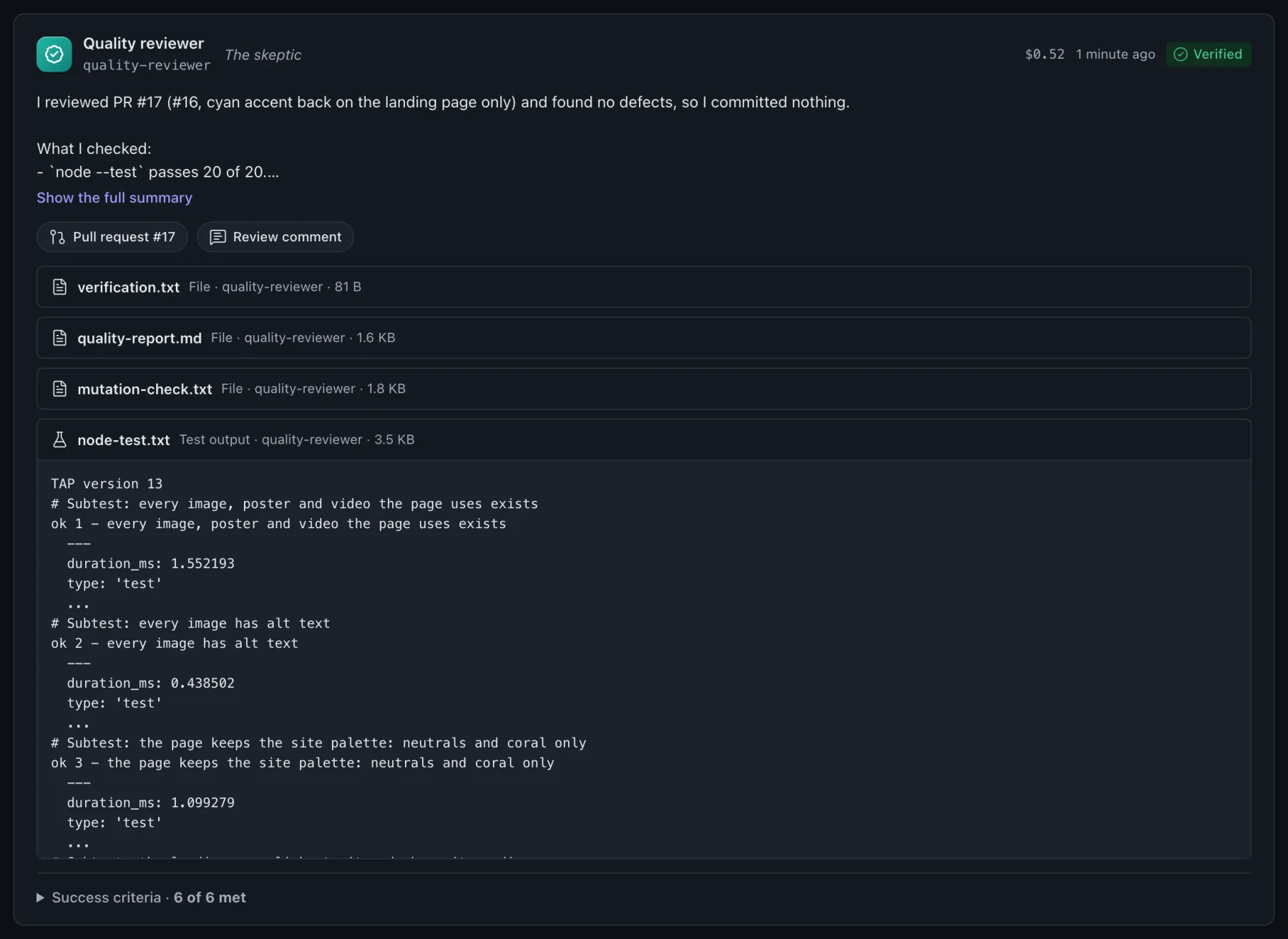Image resolution: width=1288 pixels, height=939 pixels.
Task: Click the Review comment speech icon
Action: tap(218, 237)
